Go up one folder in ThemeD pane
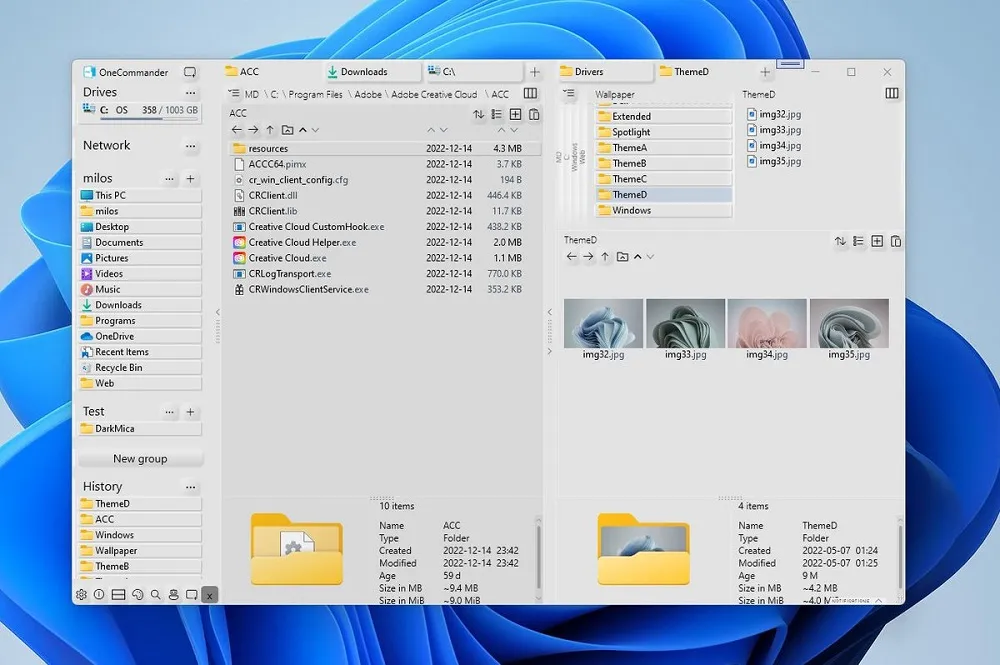 605,257
